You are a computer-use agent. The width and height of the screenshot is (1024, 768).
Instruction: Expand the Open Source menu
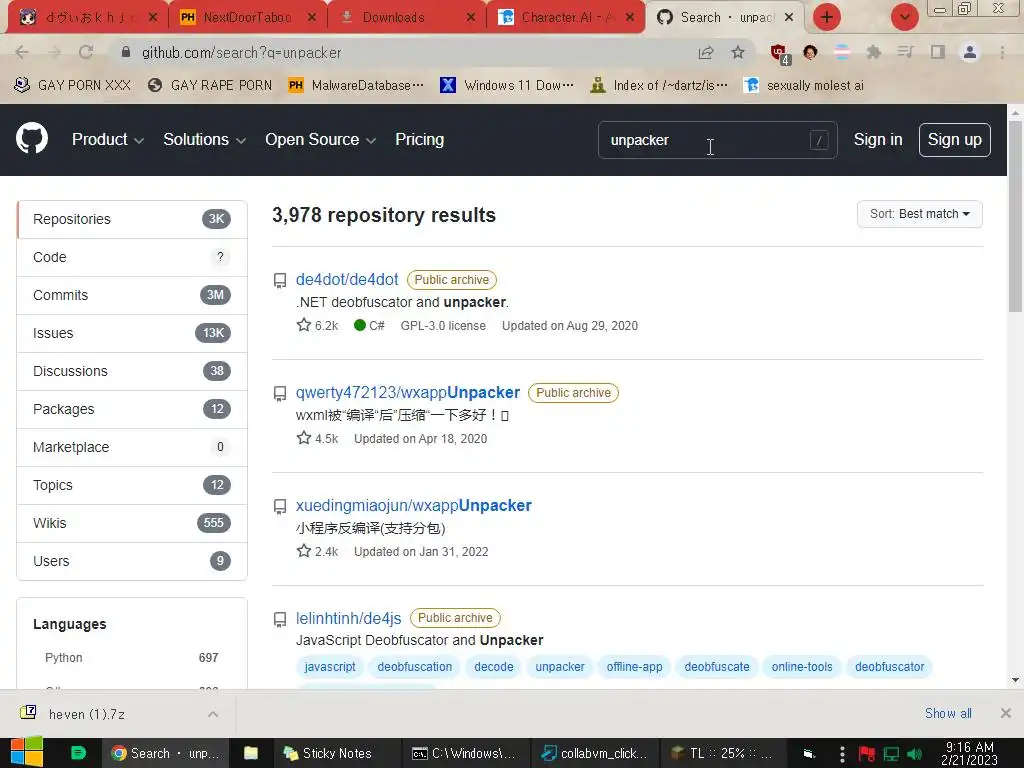320,139
